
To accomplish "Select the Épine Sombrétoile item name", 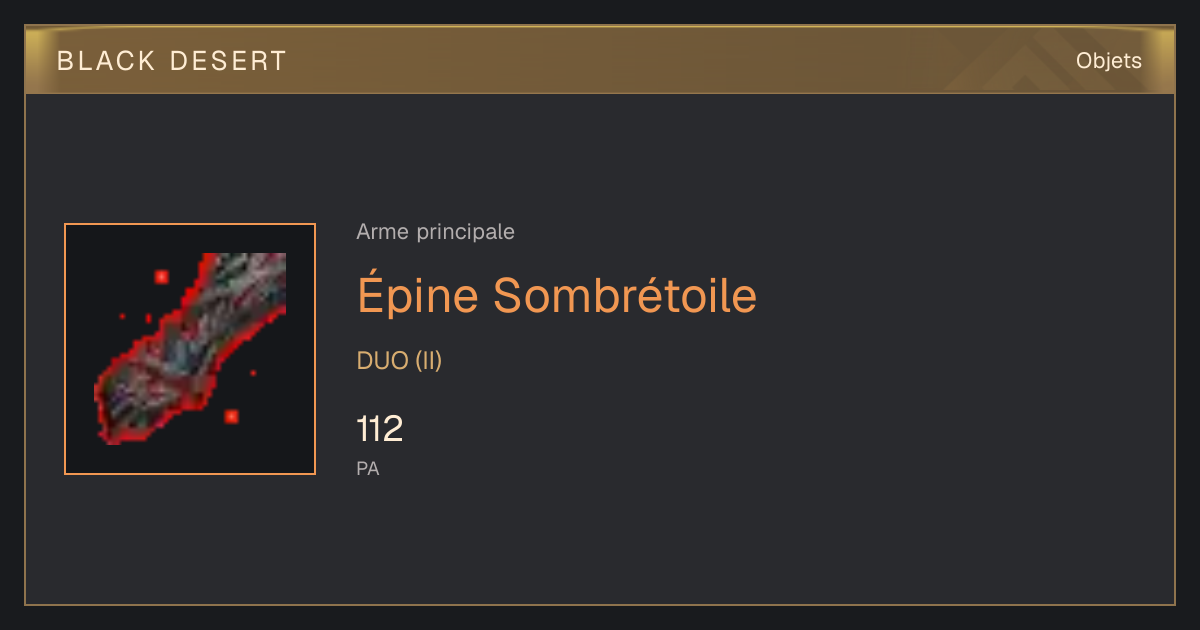I will [x=557, y=295].
